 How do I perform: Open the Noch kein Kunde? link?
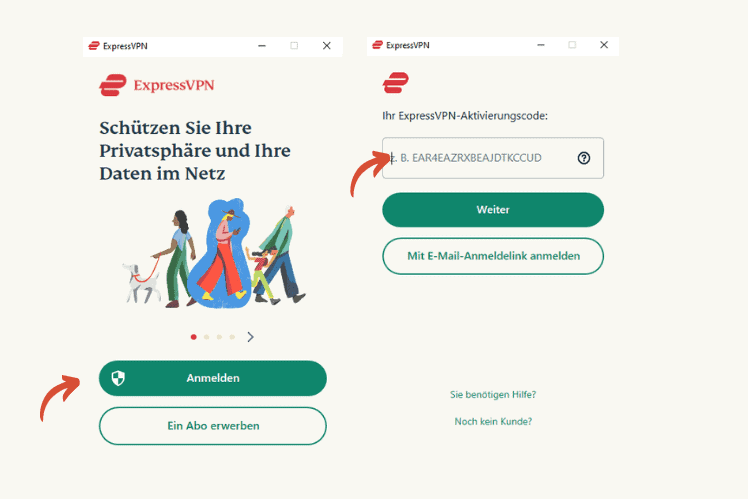click(x=493, y=421)
